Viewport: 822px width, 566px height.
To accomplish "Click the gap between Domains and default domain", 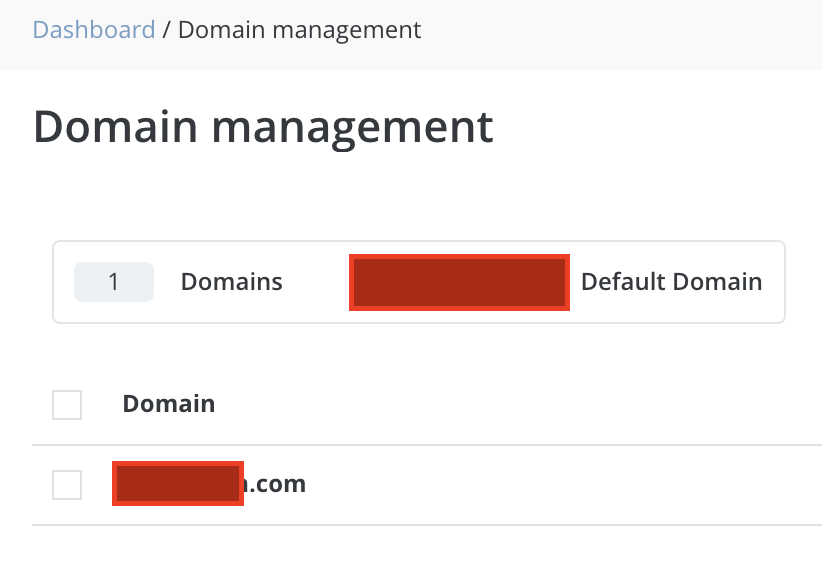I will [316, 282].
